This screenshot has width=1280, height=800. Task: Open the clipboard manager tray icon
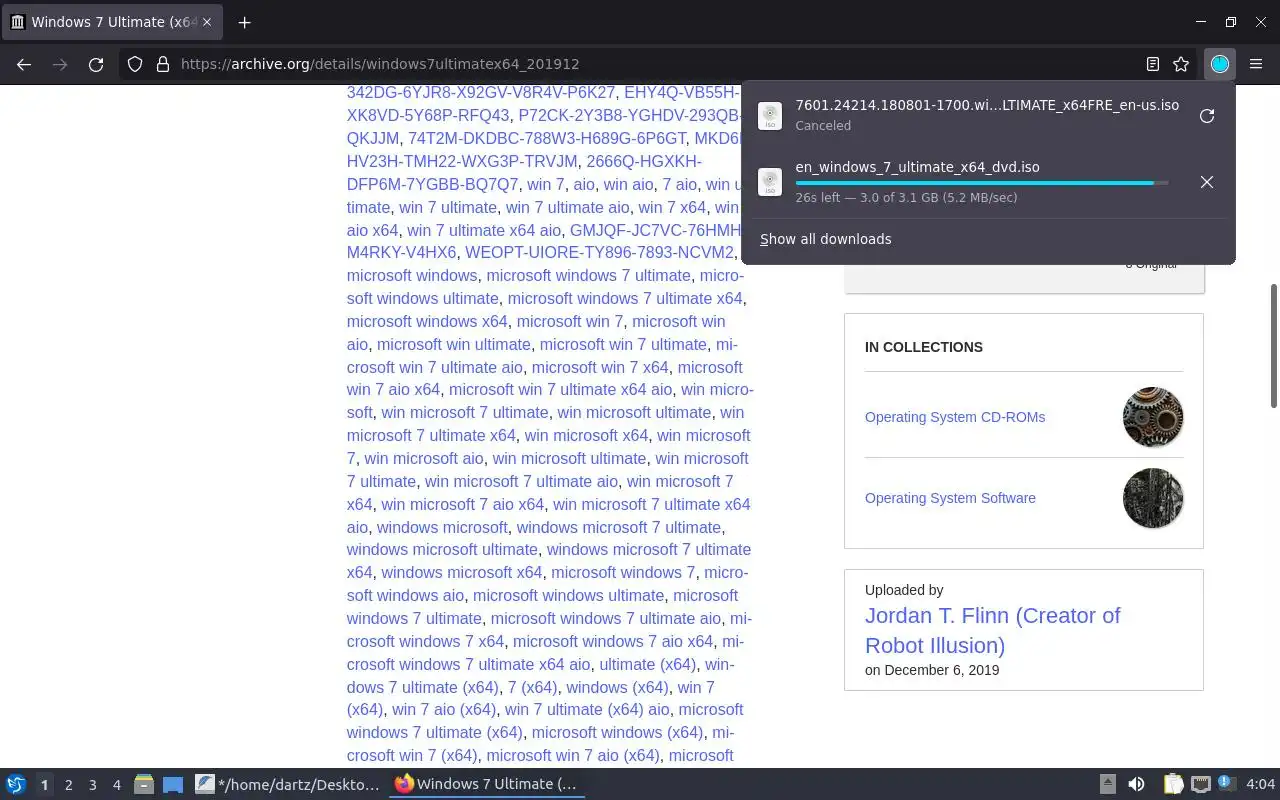tap(1173, 784)
